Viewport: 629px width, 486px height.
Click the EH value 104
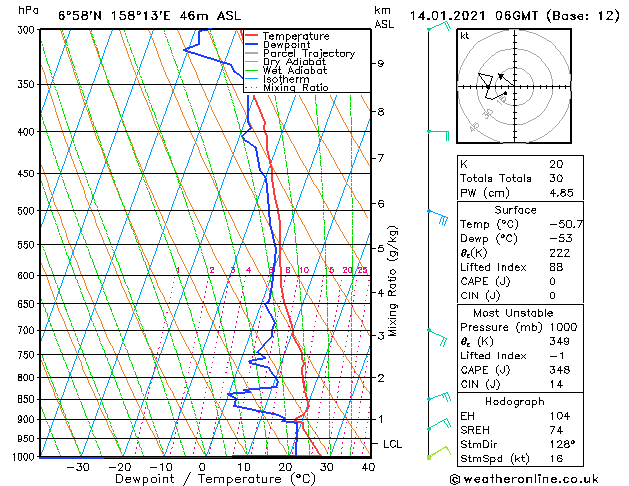coord(560,416)
